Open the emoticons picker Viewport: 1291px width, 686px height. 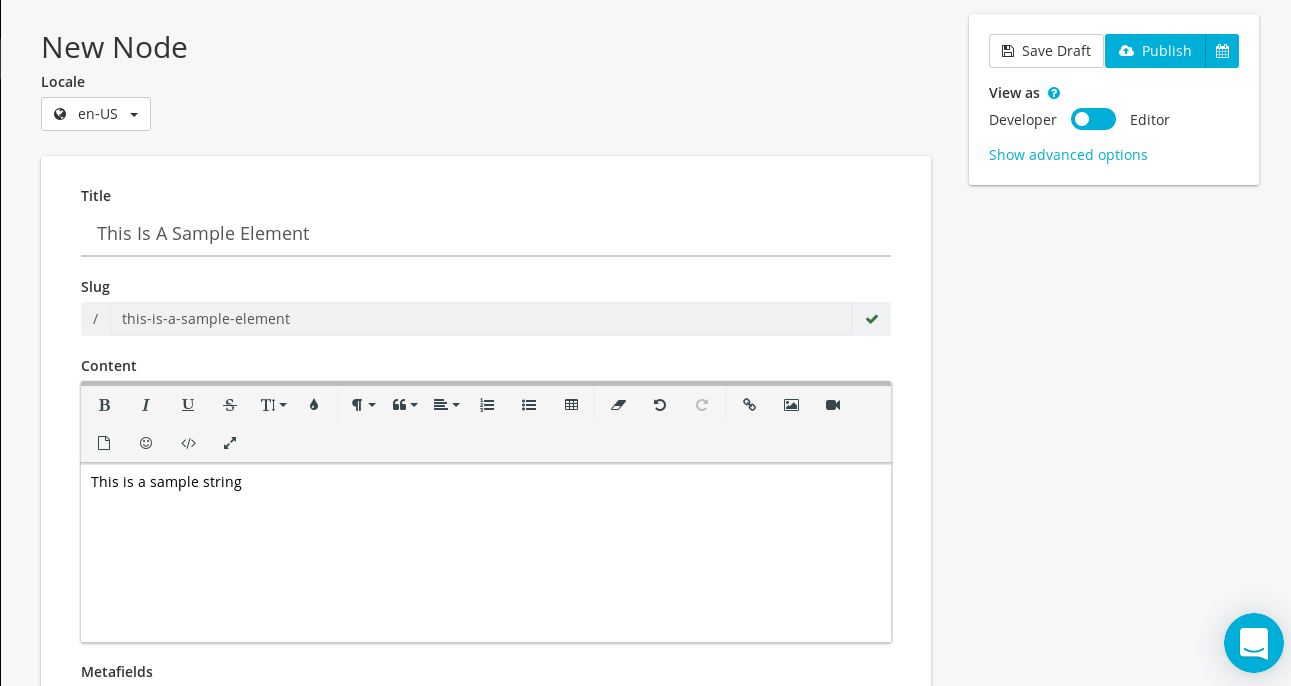(146, 443)
